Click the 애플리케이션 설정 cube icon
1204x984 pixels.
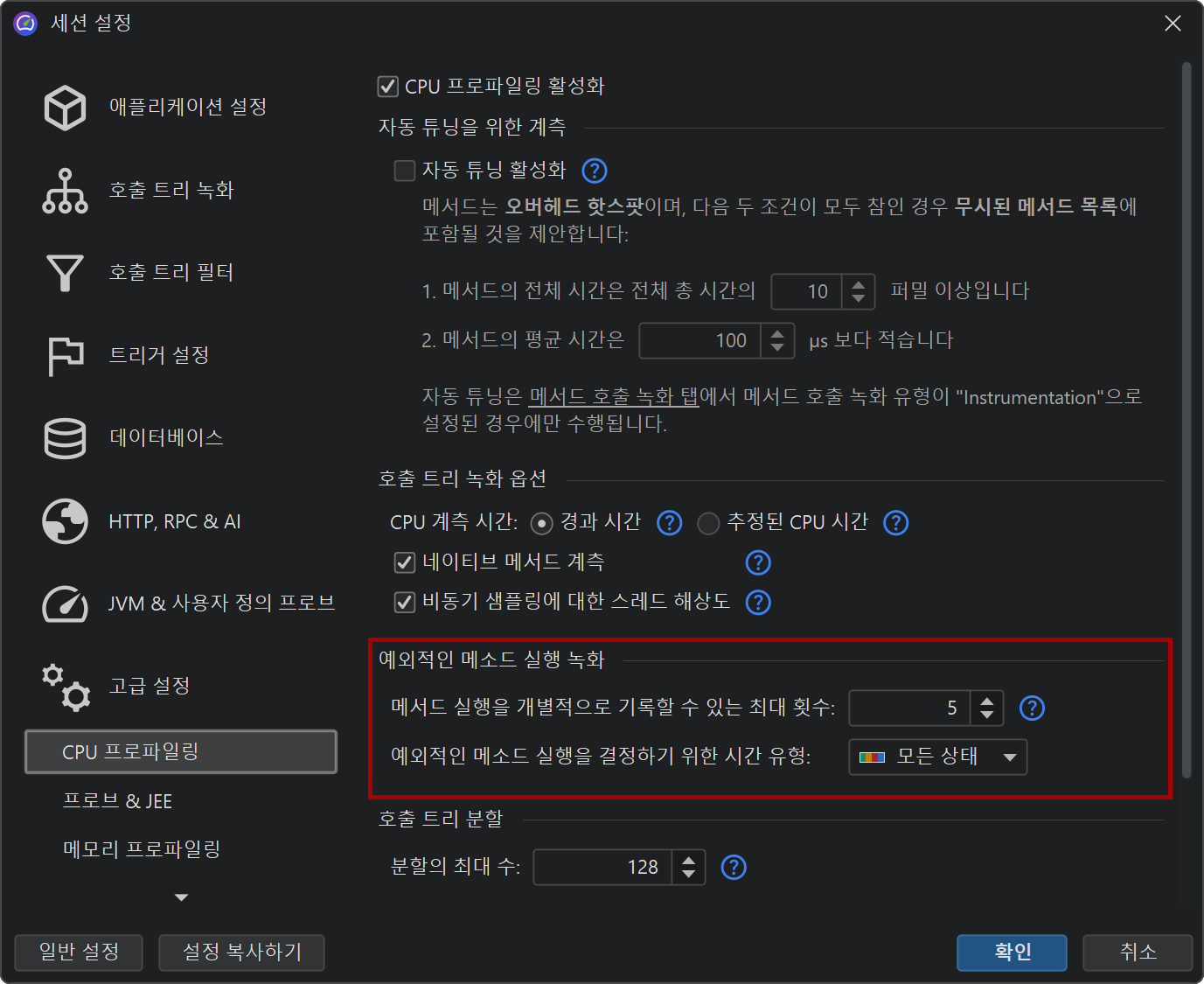(65, 108)
